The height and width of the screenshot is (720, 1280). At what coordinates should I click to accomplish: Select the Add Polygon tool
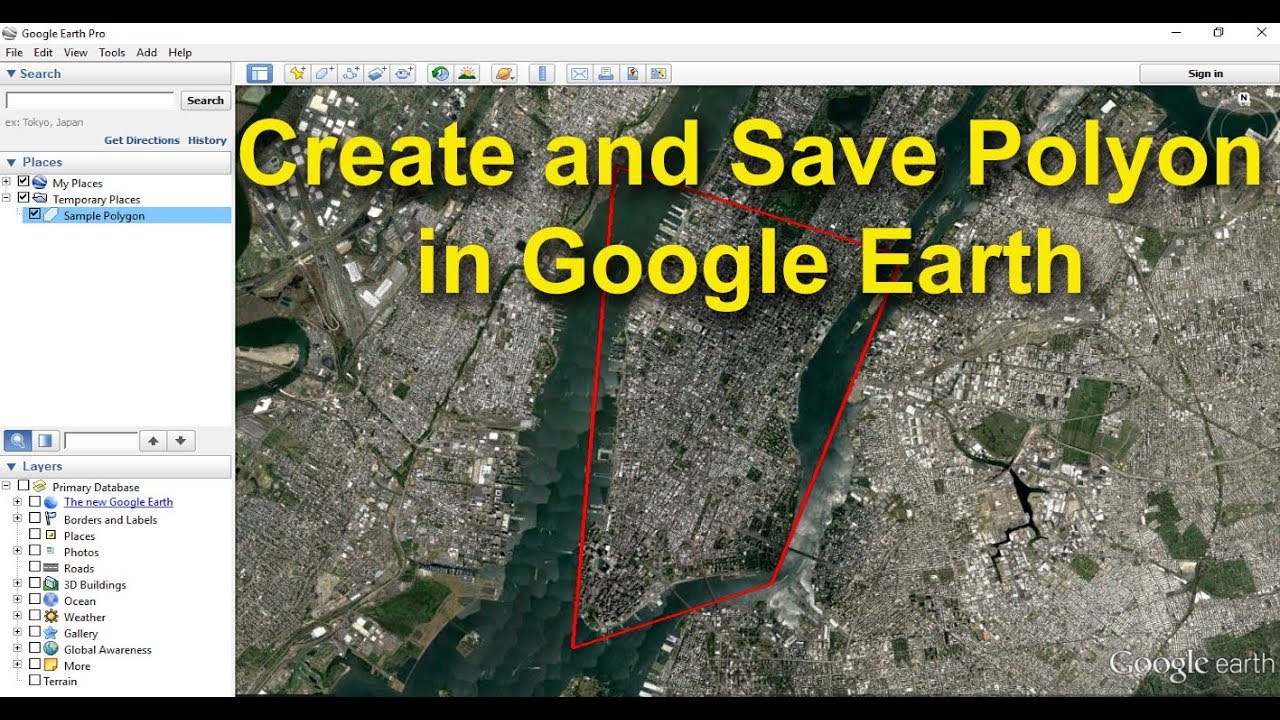point(324,73)
